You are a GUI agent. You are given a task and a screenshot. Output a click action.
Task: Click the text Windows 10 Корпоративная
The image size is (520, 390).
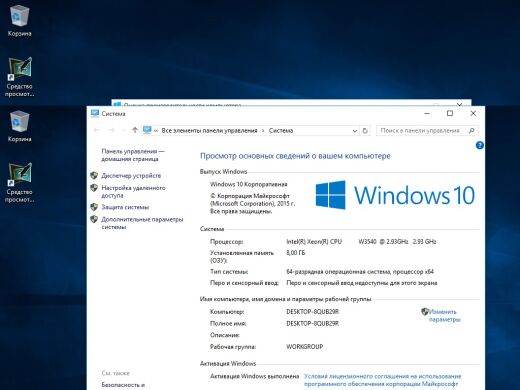tap(248, 184)
